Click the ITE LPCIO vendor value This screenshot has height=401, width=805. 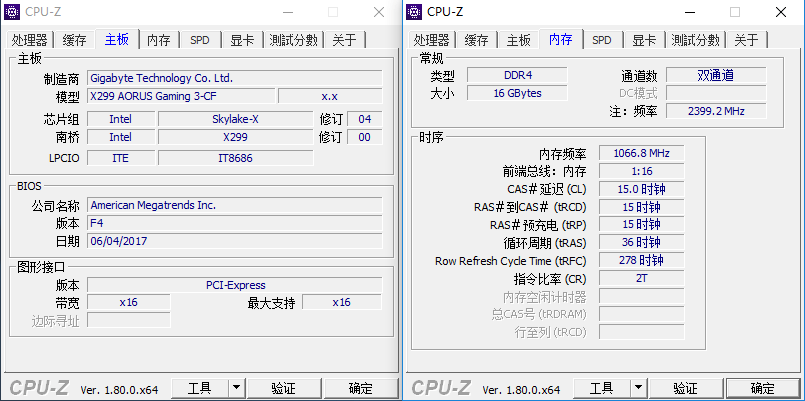click(x=121, y=158)
